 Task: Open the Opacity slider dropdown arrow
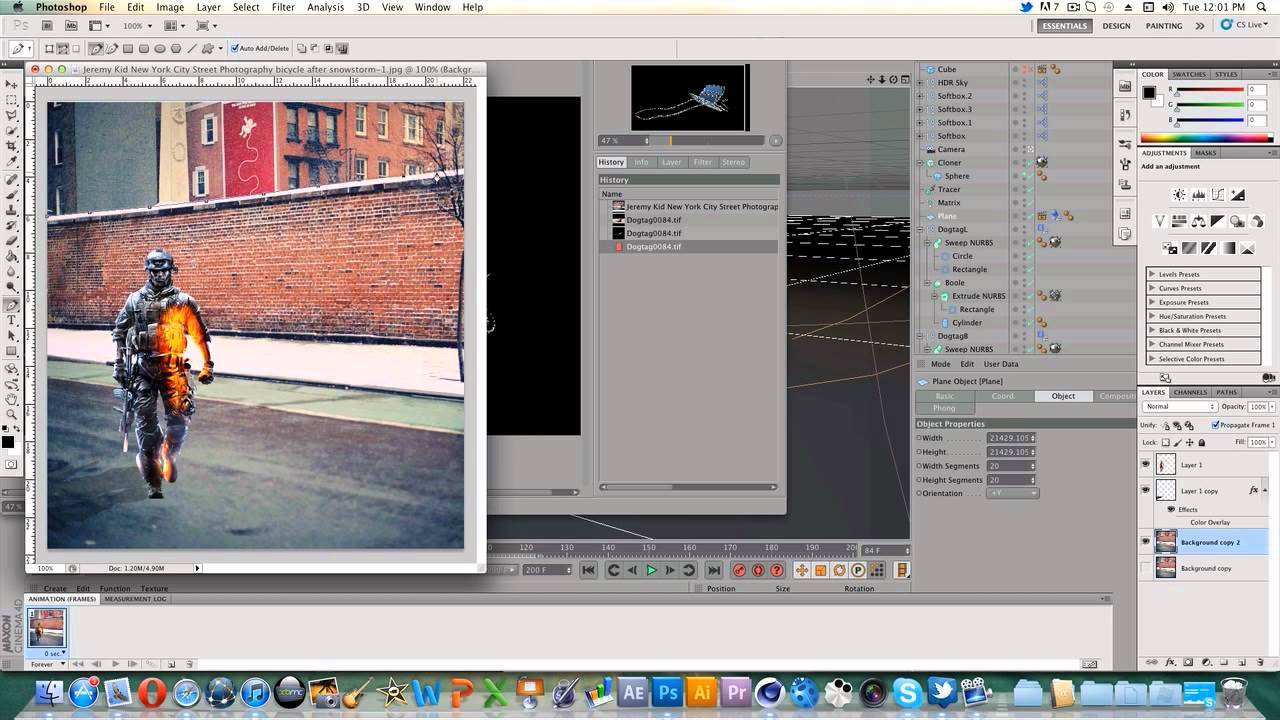(x=1271, y=407)
